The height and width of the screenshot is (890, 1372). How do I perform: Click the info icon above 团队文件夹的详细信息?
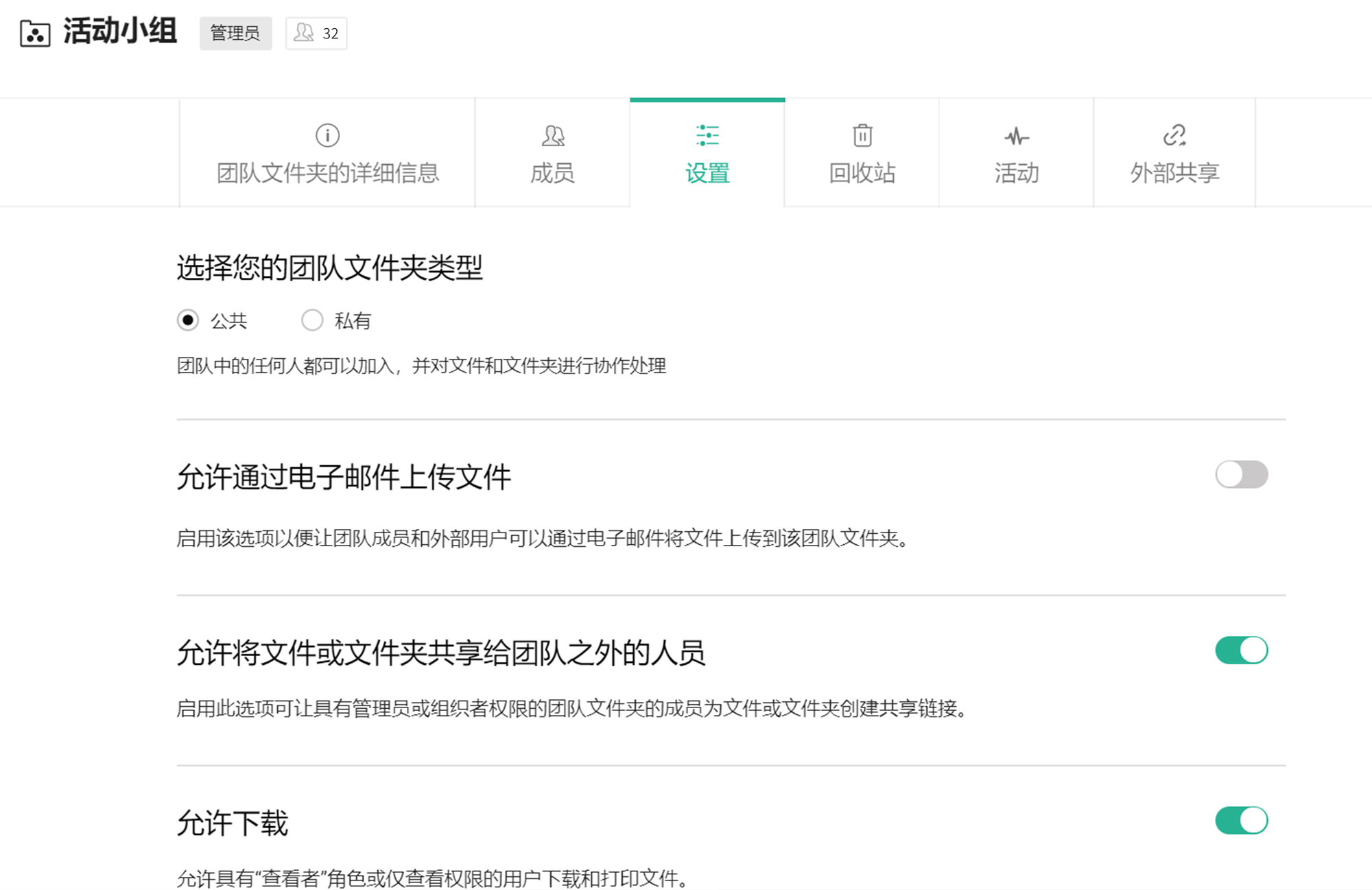(327, 135)
